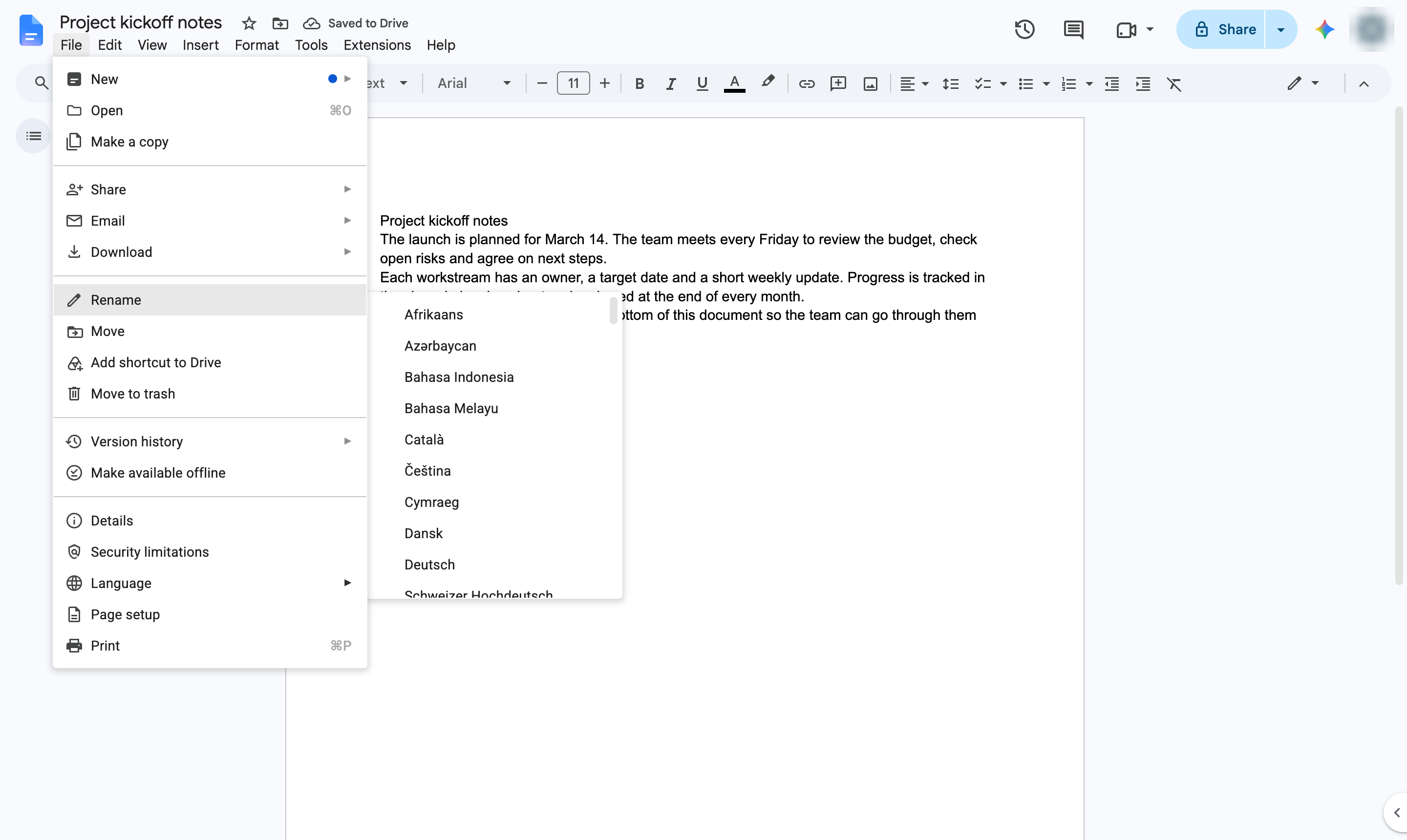Expand the bulleted list options arrow
Viewport: 1407px width, 840px height.
[x=1046, y=84]
